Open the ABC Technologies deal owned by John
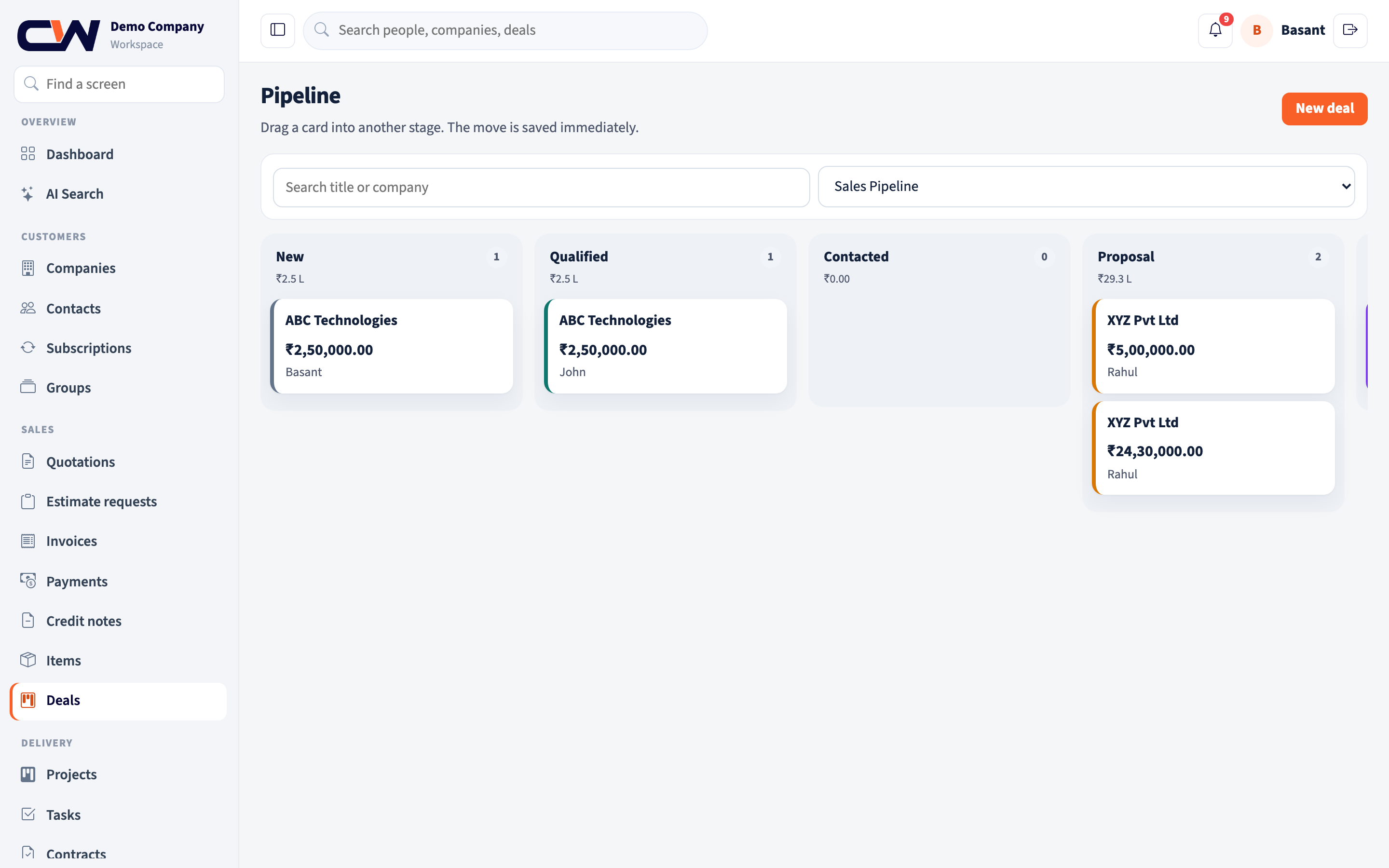Viewport: 1389px width, 868px height. [665, 346]
